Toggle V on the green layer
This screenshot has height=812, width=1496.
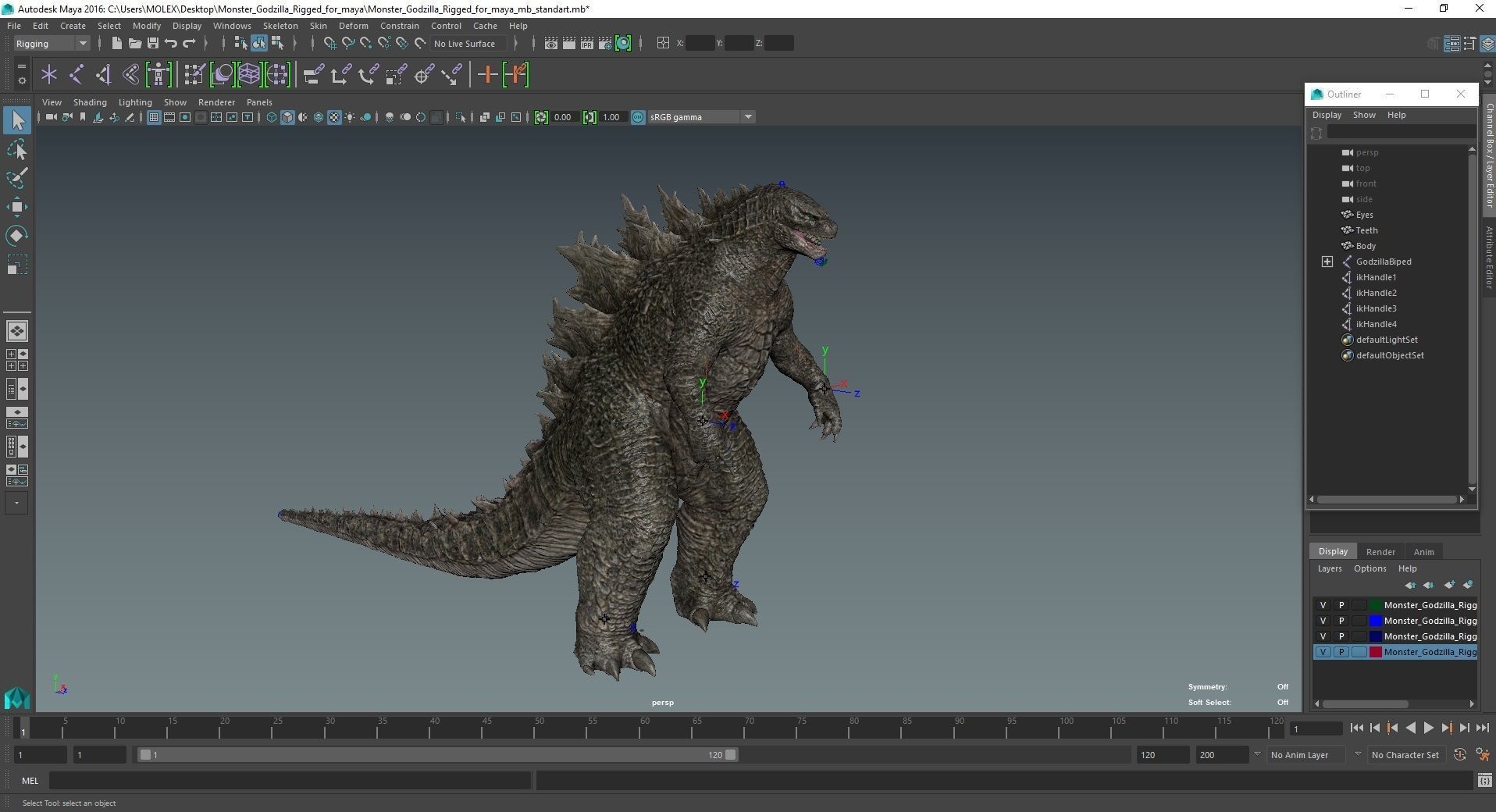tap(1323, 605)
